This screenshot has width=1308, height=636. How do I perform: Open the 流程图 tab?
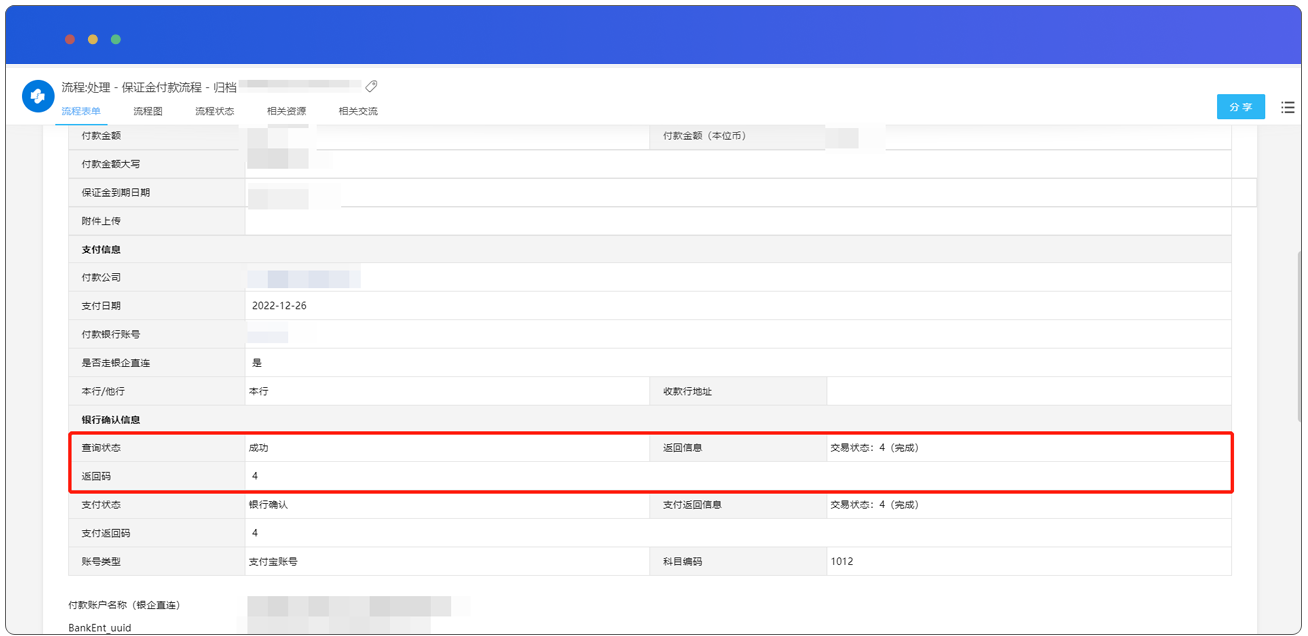pos(148,111)
